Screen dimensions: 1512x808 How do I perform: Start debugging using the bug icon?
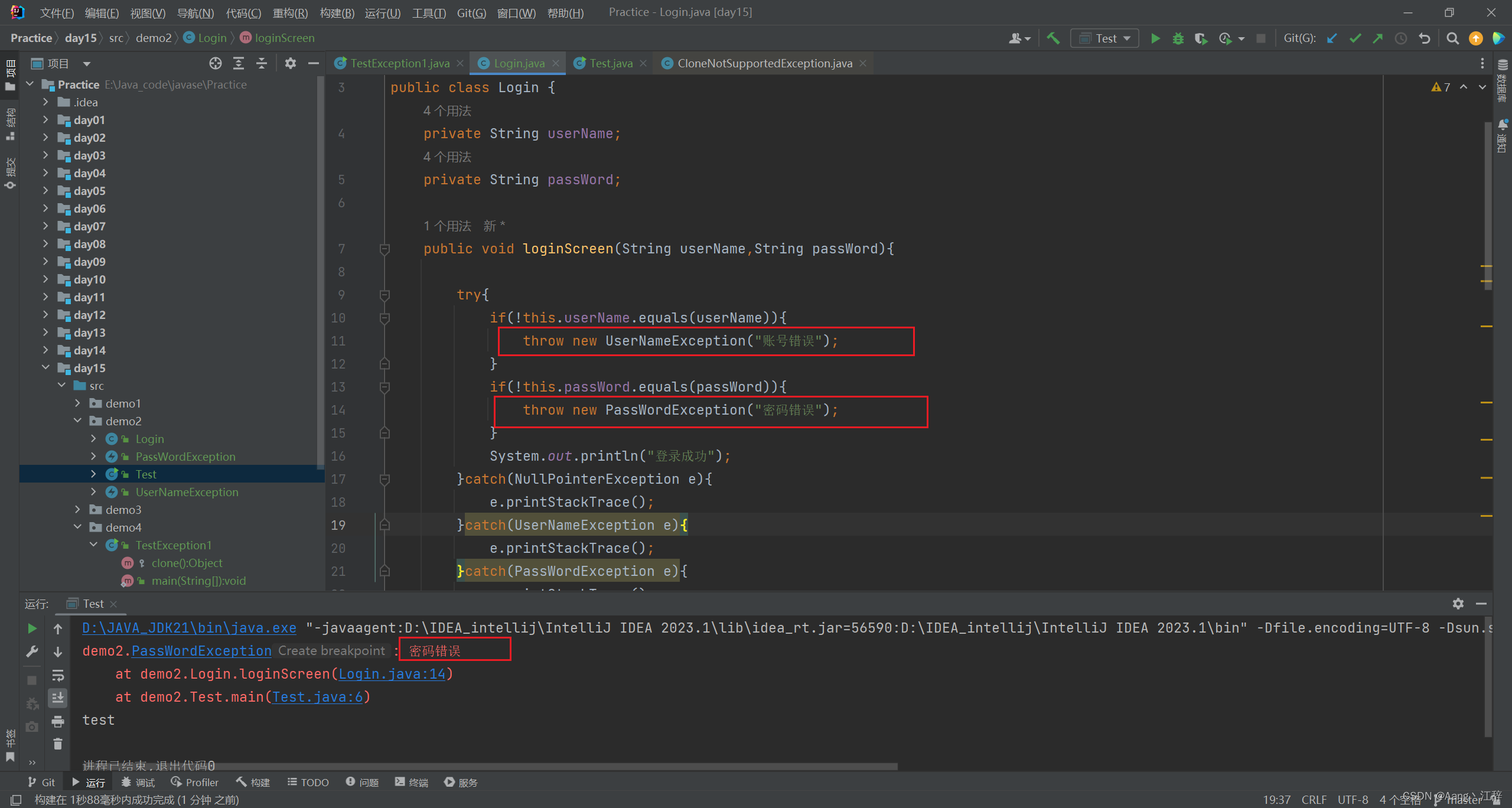1178,38
